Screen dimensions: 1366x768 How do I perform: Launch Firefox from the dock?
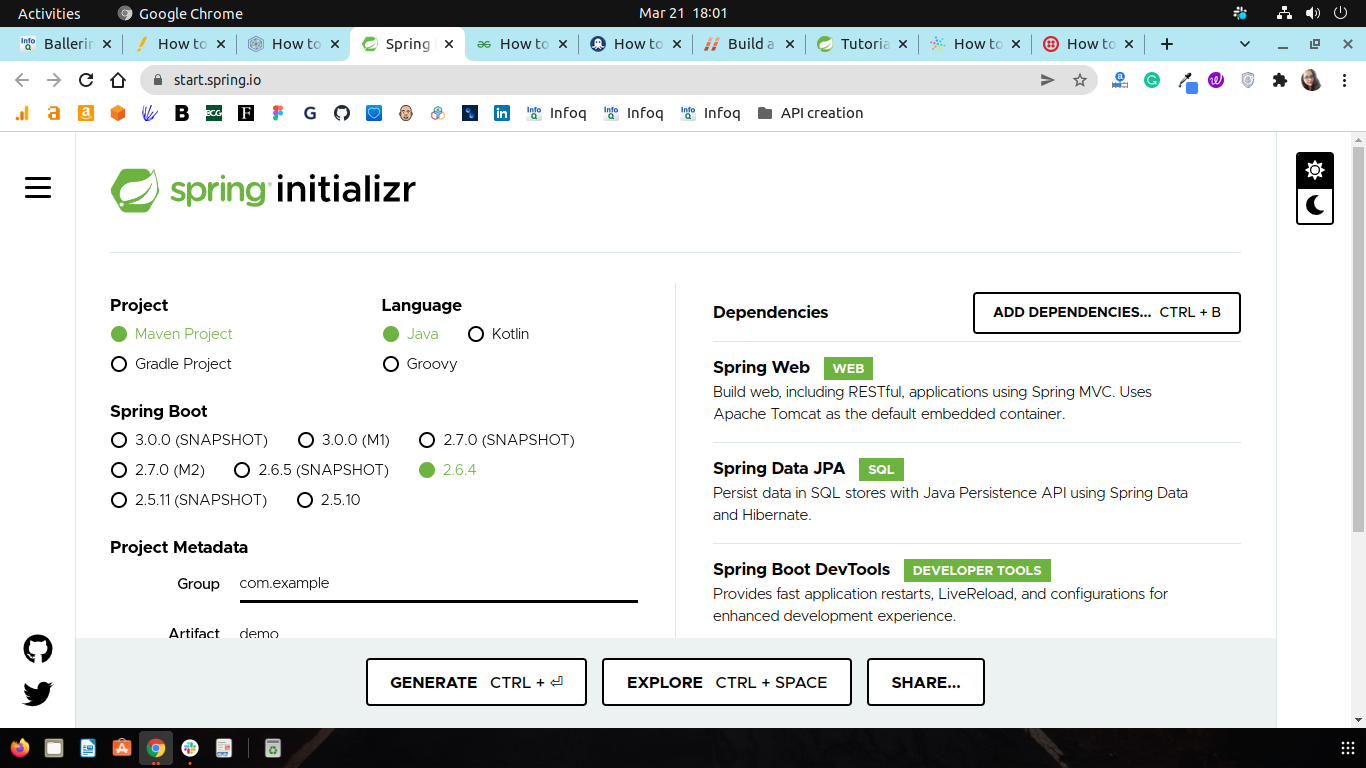pos(20,747)
